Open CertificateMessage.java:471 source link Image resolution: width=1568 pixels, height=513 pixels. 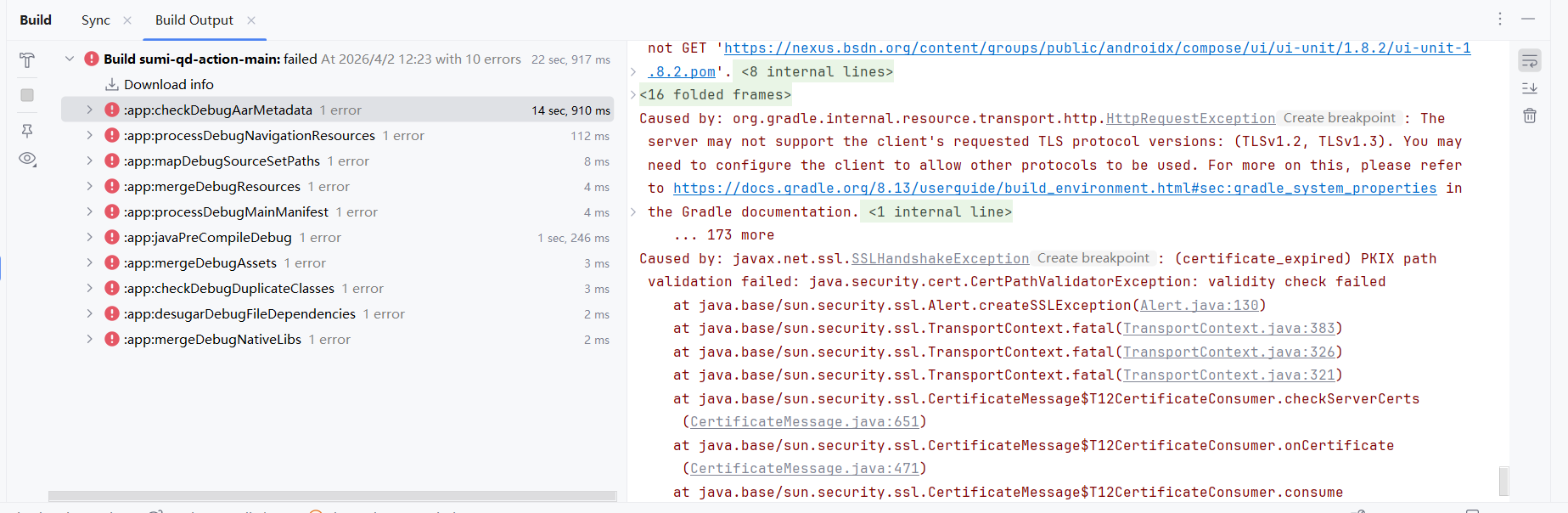tap(804, 469)
